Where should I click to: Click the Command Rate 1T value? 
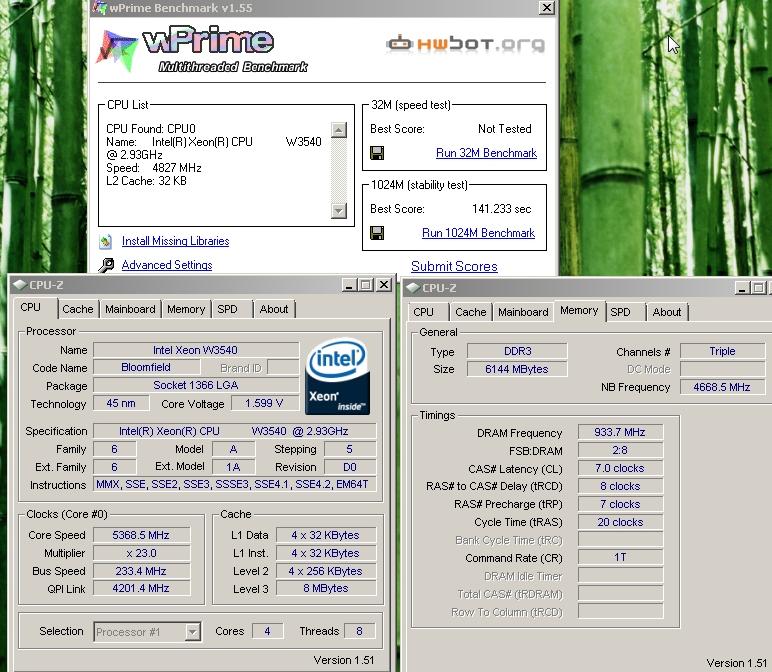620,557
